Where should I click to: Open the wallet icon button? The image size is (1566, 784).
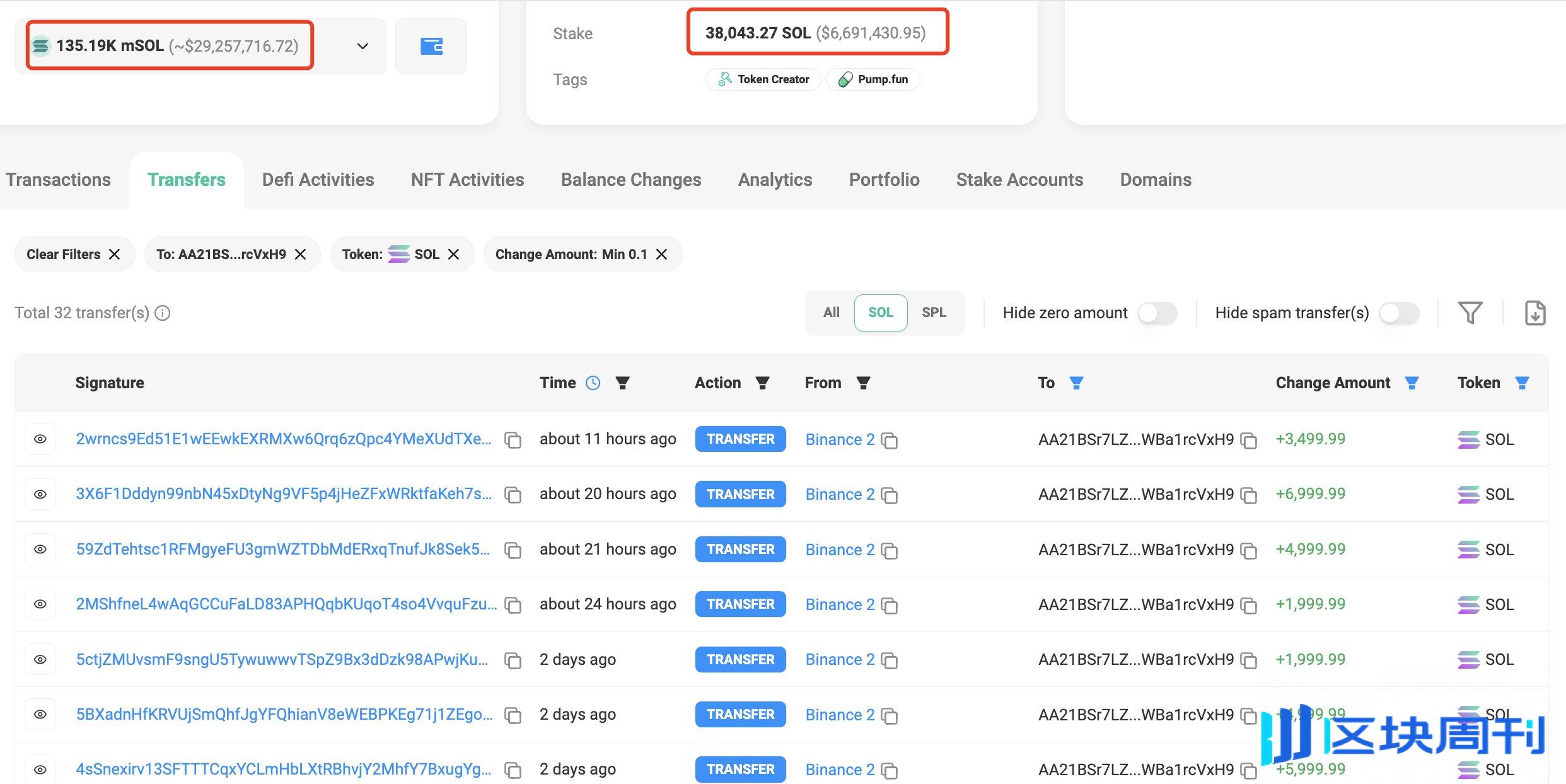(431, 46)
